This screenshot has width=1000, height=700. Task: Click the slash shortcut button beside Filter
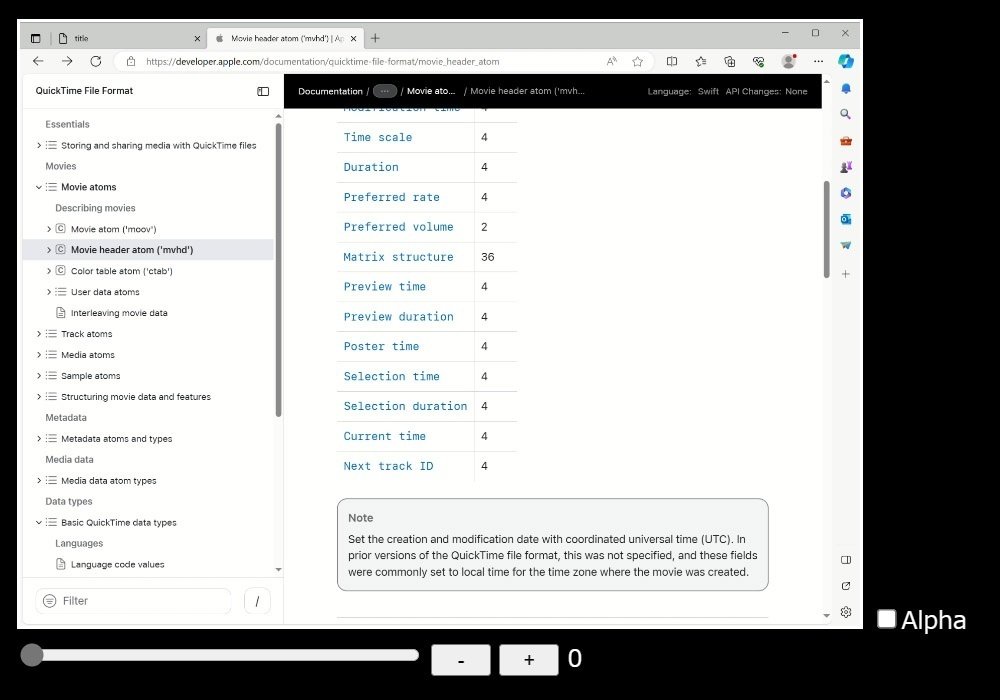[257, 601]
